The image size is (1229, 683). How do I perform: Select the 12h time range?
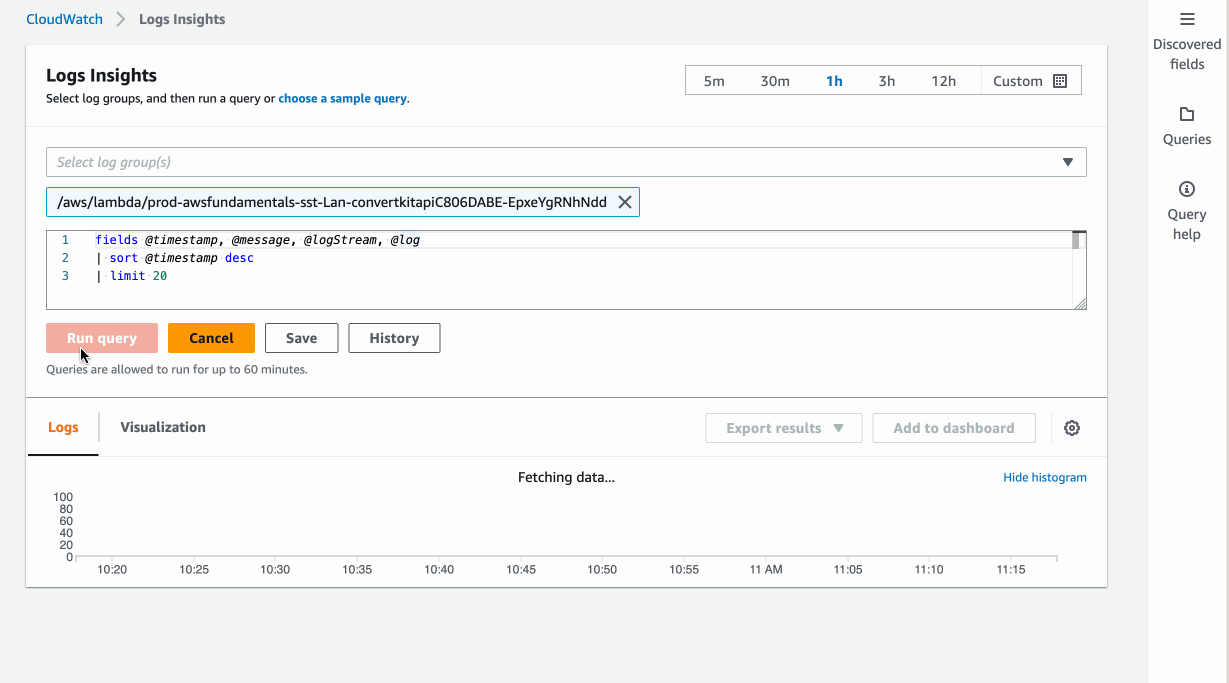(943, 80)
